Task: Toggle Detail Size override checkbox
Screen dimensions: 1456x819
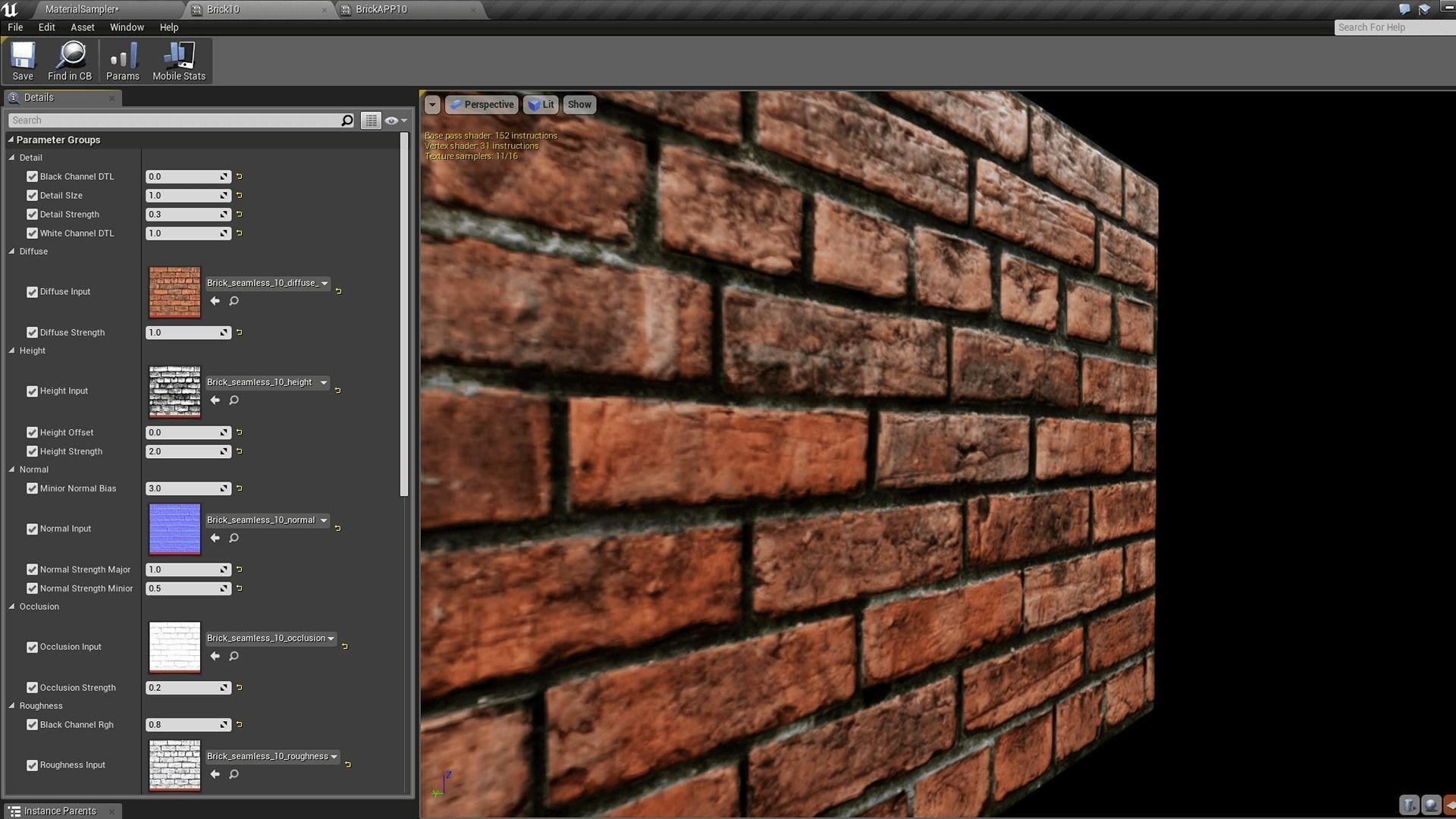Action: click(x=32, y=196)
